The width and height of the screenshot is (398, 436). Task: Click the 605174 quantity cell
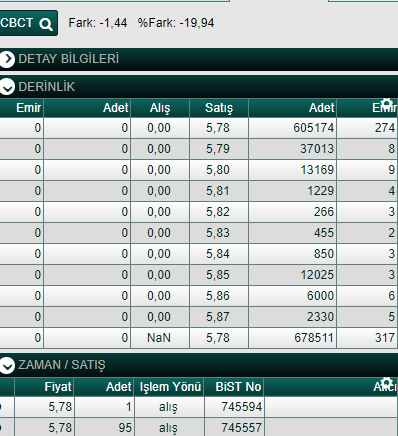point(292,128)
